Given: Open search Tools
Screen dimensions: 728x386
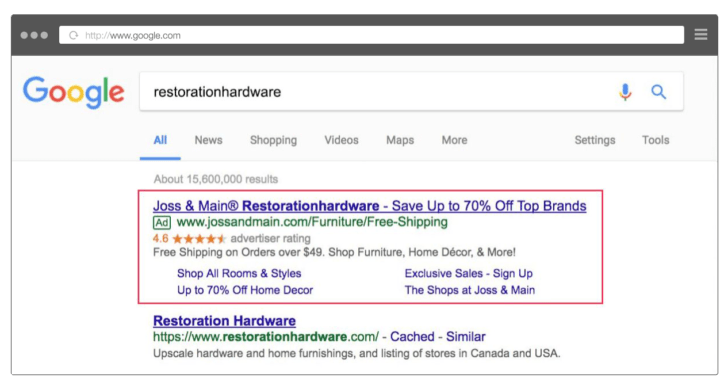Looking at the screenshot, I should (x=656, y=140).
